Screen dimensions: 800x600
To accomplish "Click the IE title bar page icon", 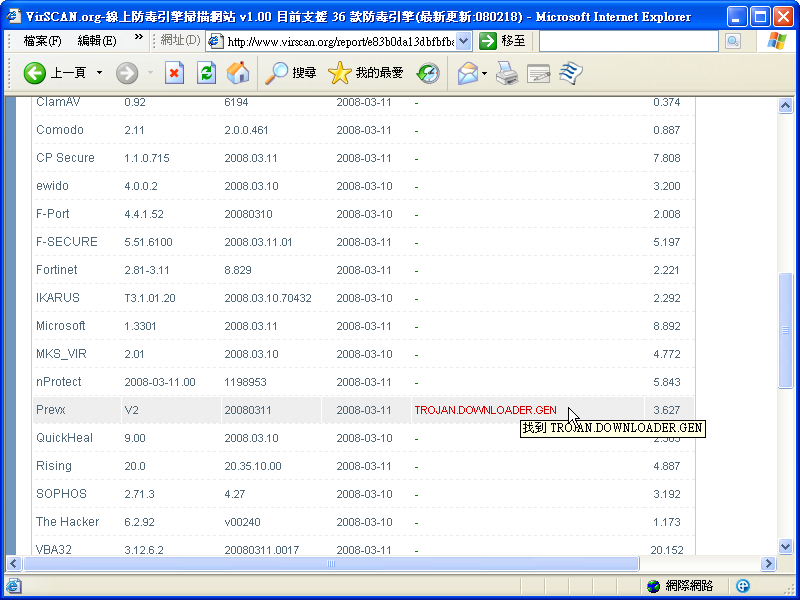I will click(14, 16).
